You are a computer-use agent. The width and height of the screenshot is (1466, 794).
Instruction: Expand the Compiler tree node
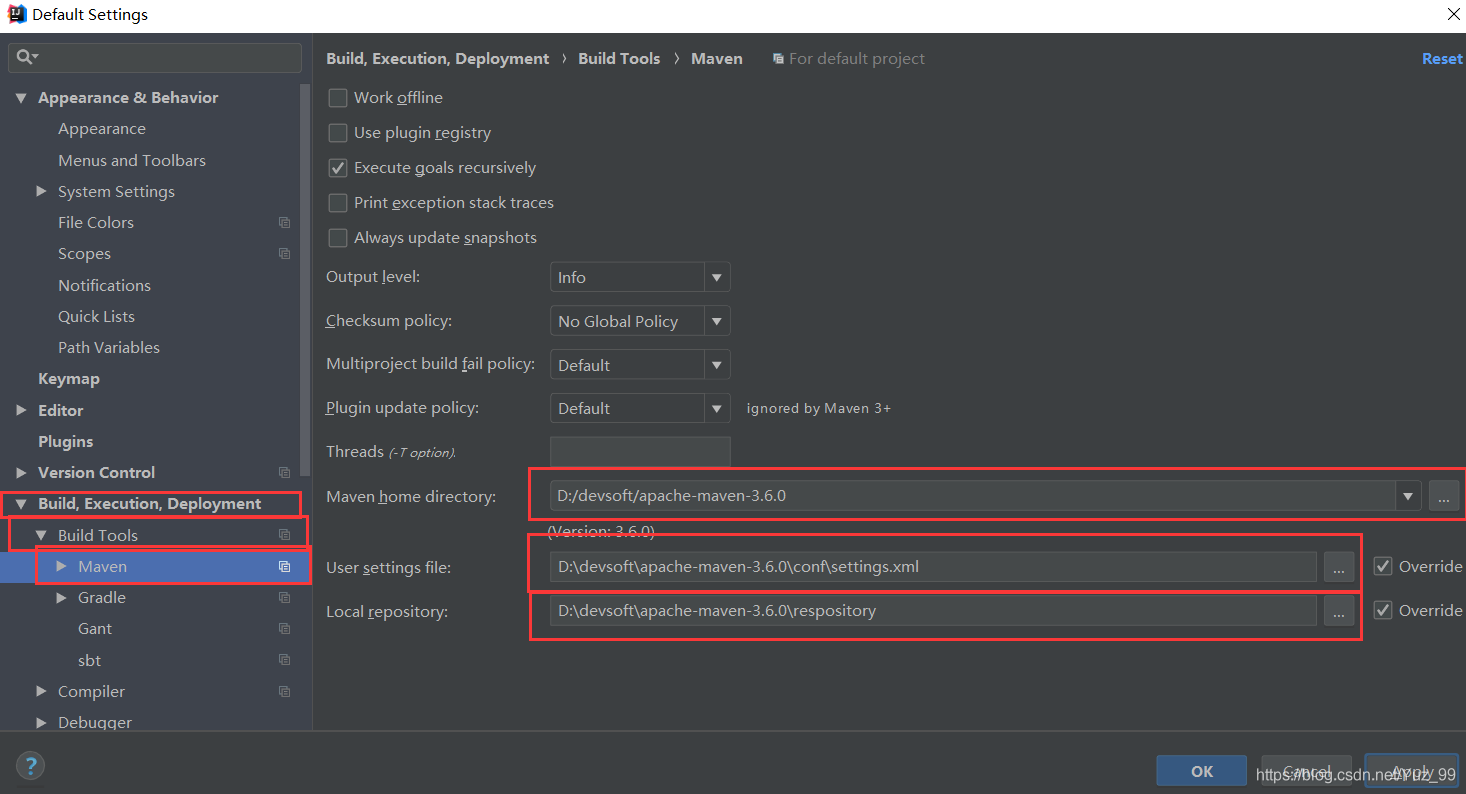pyautogui.click(x=41, y=691)
